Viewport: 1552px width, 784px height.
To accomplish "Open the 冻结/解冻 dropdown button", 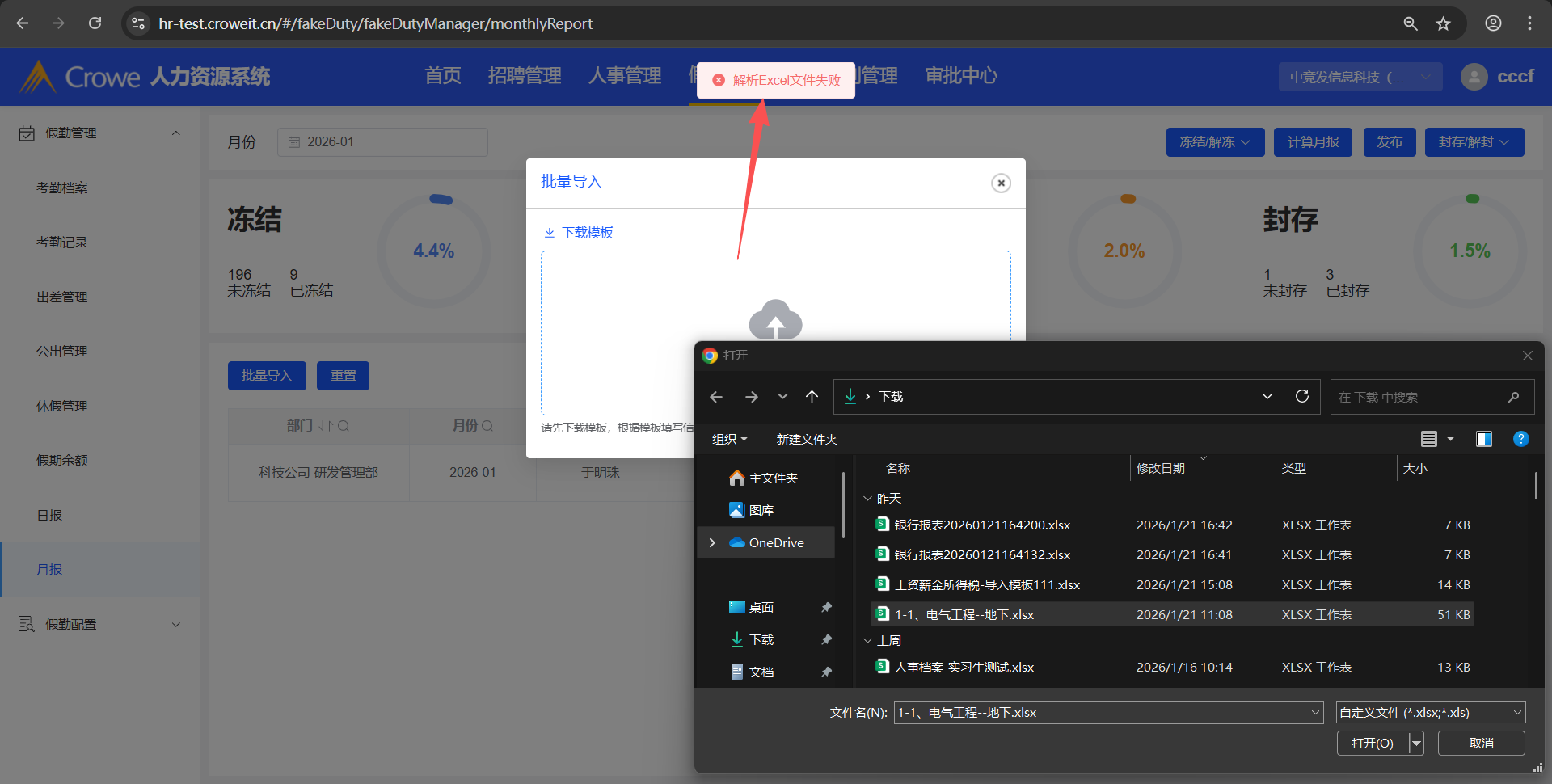I will click(1215, 142).
